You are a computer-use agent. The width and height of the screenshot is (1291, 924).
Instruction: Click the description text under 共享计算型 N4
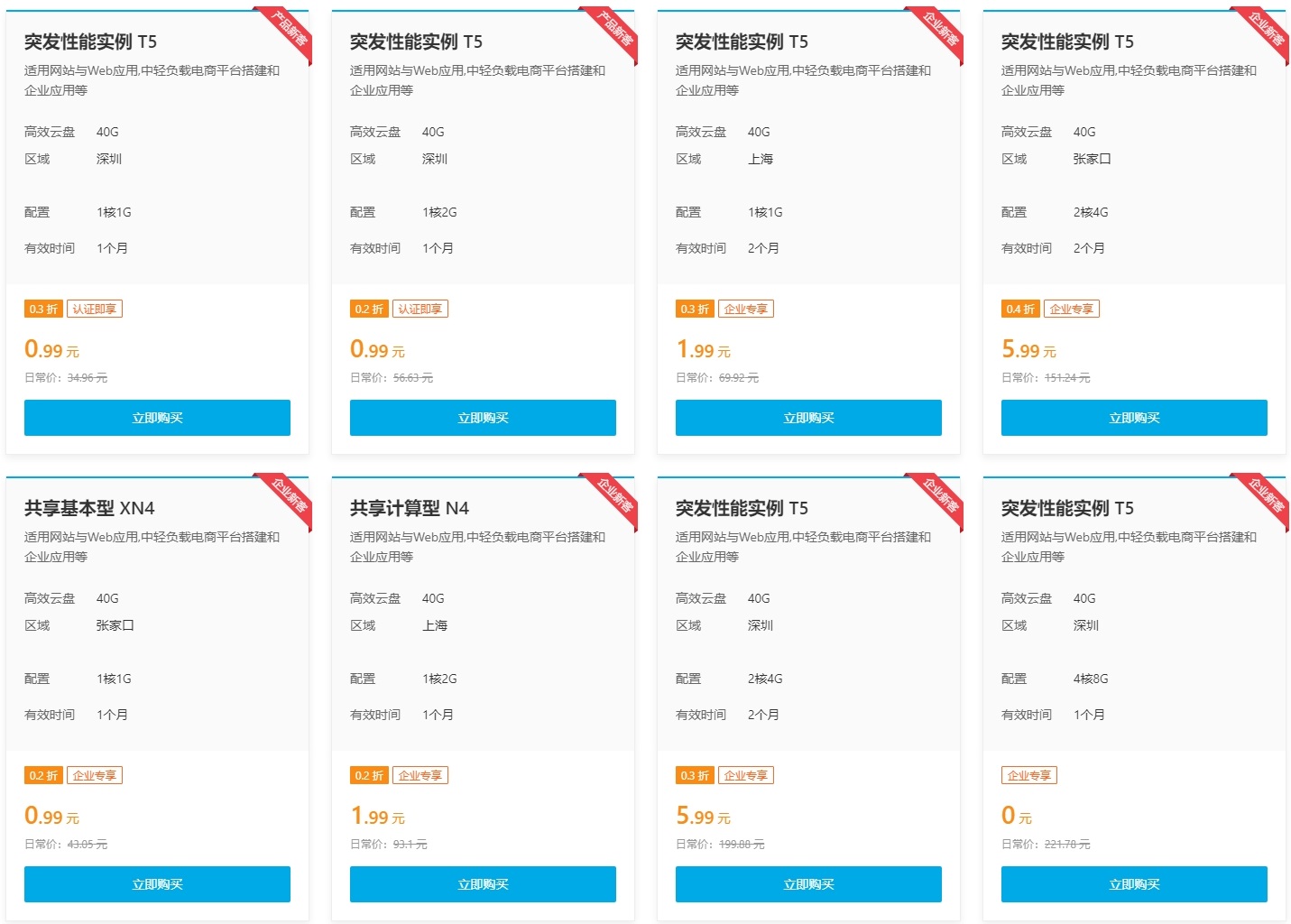(x=478, y=547)
